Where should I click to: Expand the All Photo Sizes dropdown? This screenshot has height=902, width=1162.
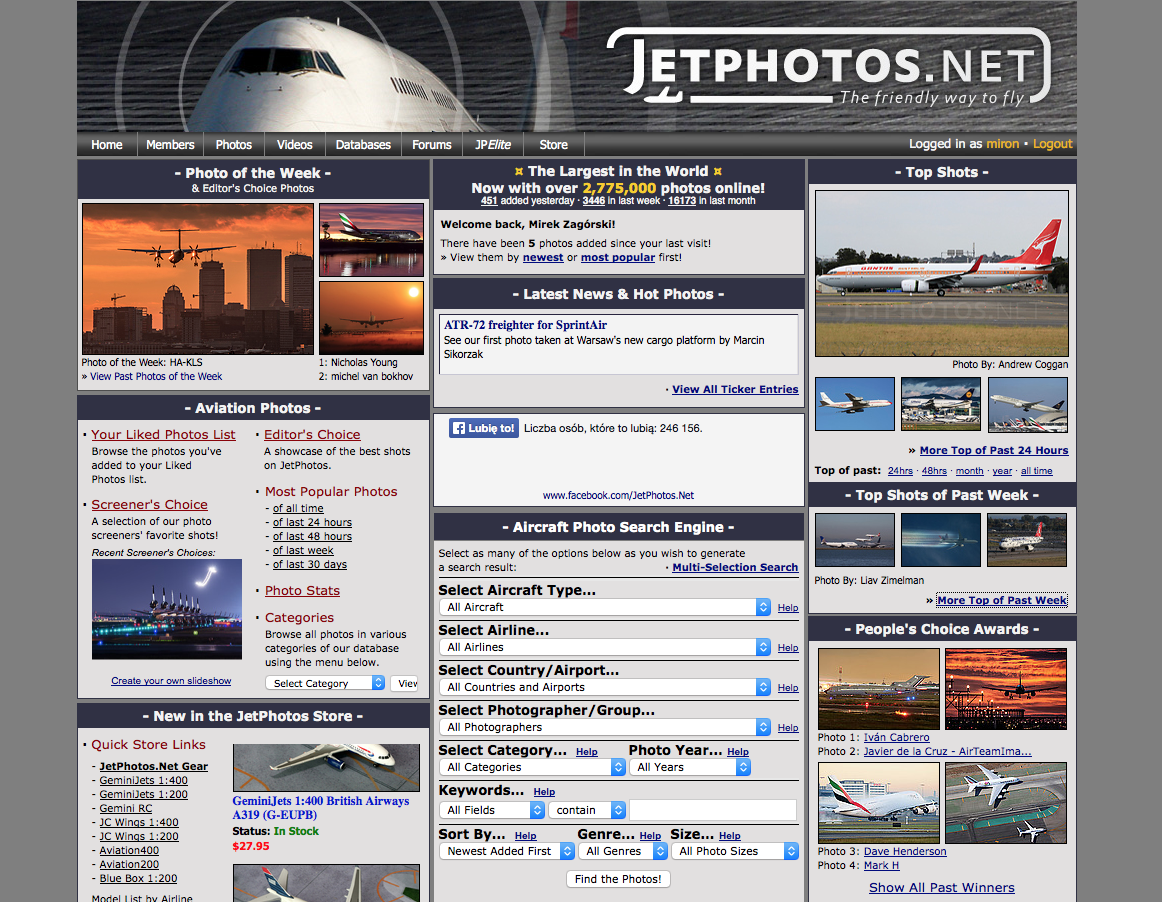(x=734, y=851)
